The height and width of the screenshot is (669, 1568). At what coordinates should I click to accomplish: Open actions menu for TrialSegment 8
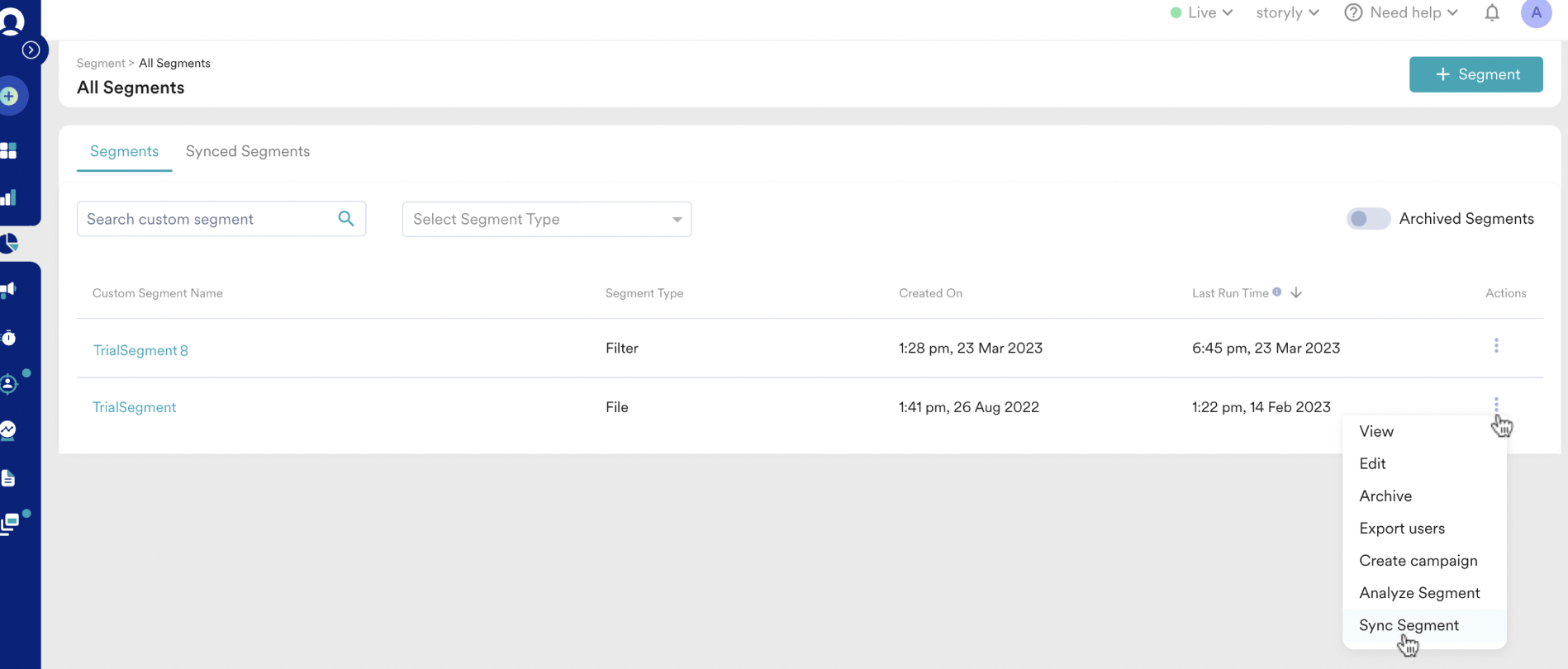coord(1496,346)
